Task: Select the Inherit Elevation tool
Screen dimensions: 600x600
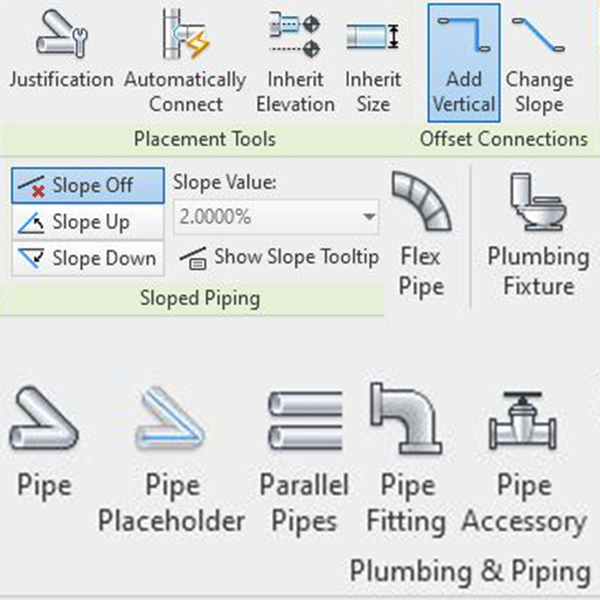Action: point(295,61)
